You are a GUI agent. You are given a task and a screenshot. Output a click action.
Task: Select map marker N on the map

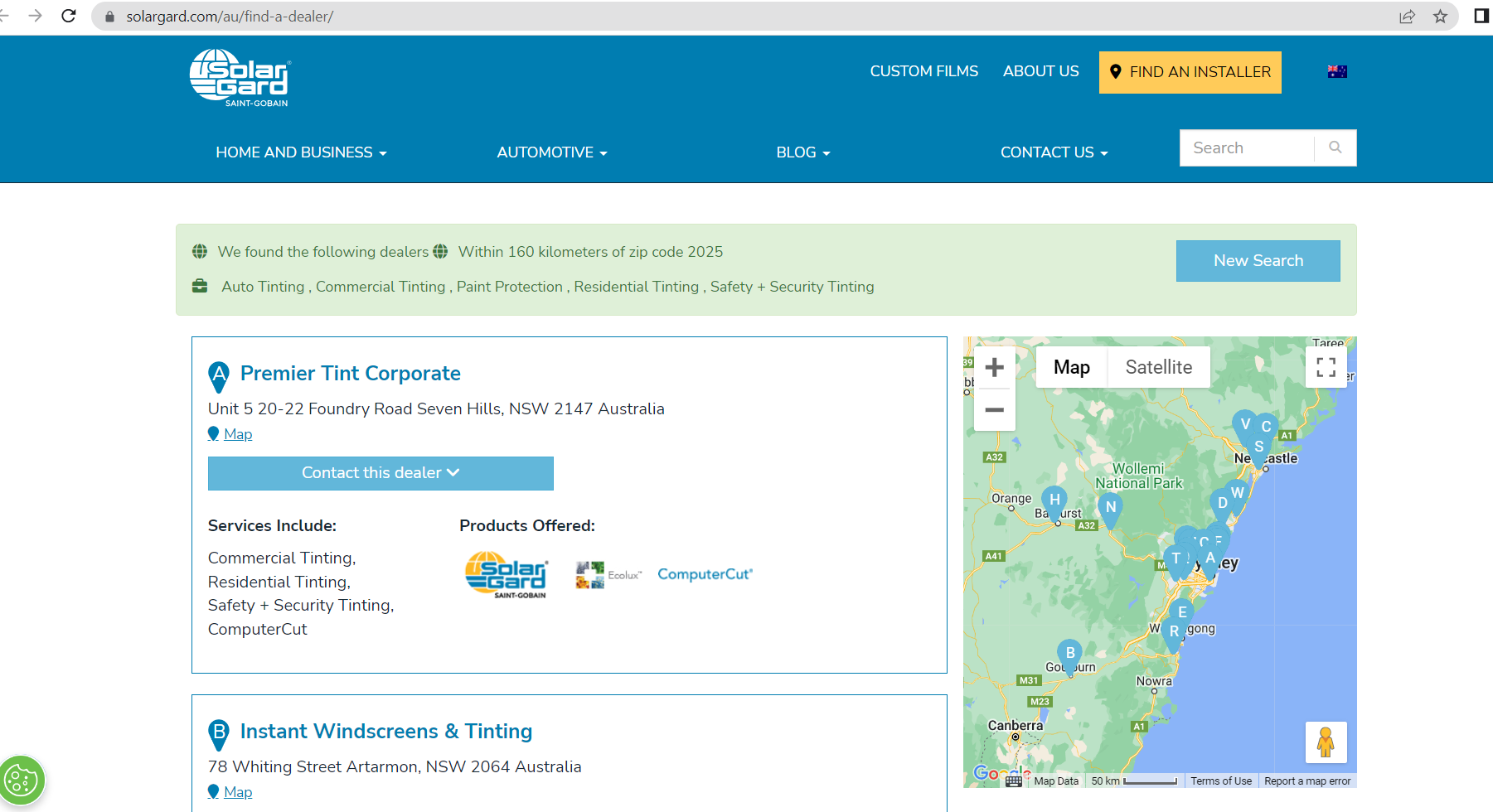point(1111,510)
